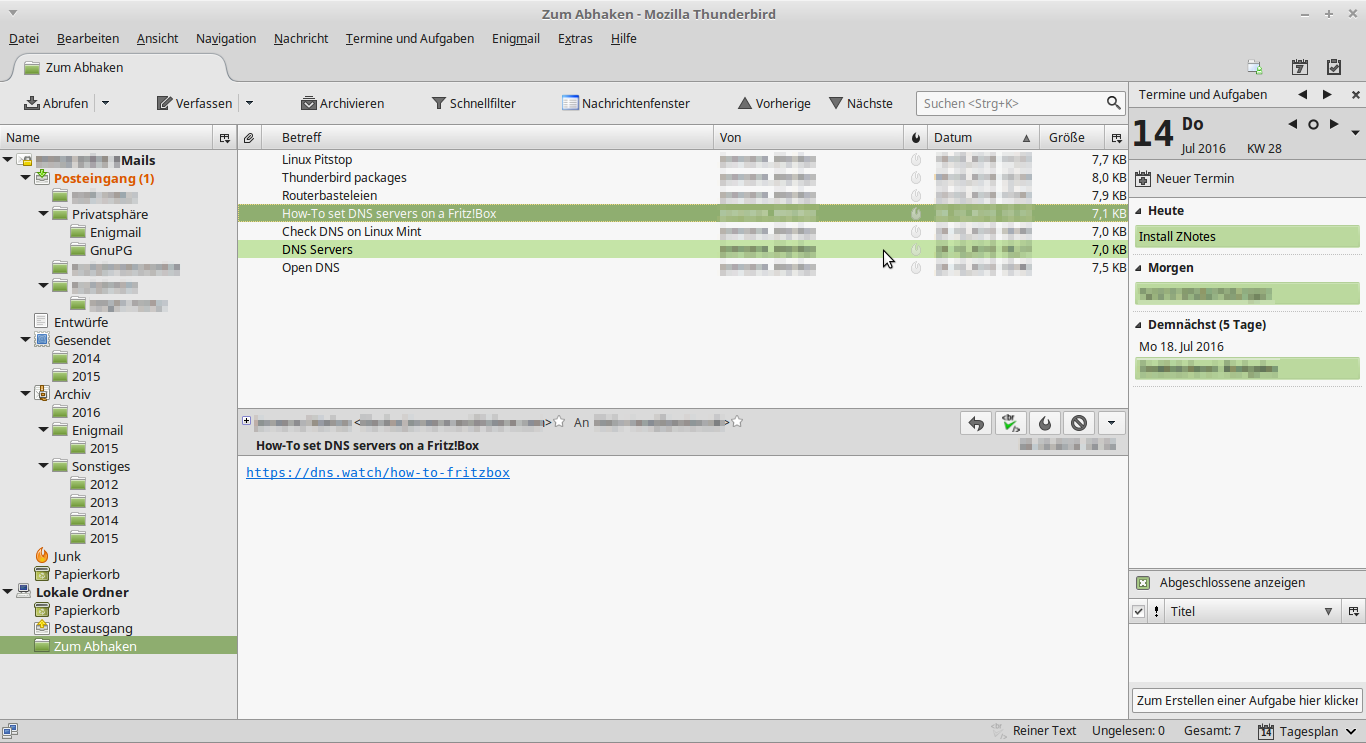1366x743 pixels.
Task: Jump to today using the circle icon
Action: click(1313, 125)
